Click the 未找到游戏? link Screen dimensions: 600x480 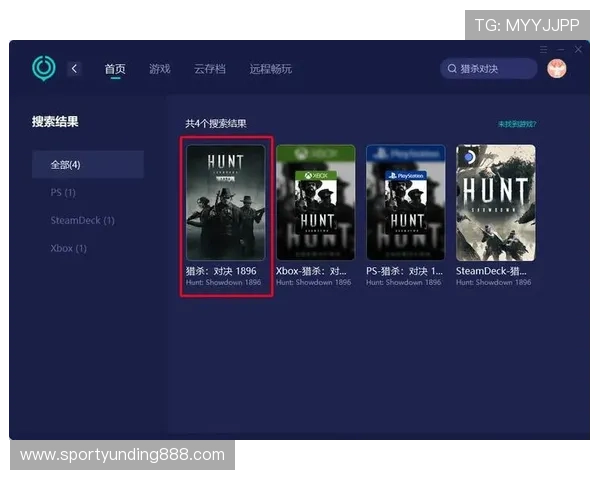[517, 124]
